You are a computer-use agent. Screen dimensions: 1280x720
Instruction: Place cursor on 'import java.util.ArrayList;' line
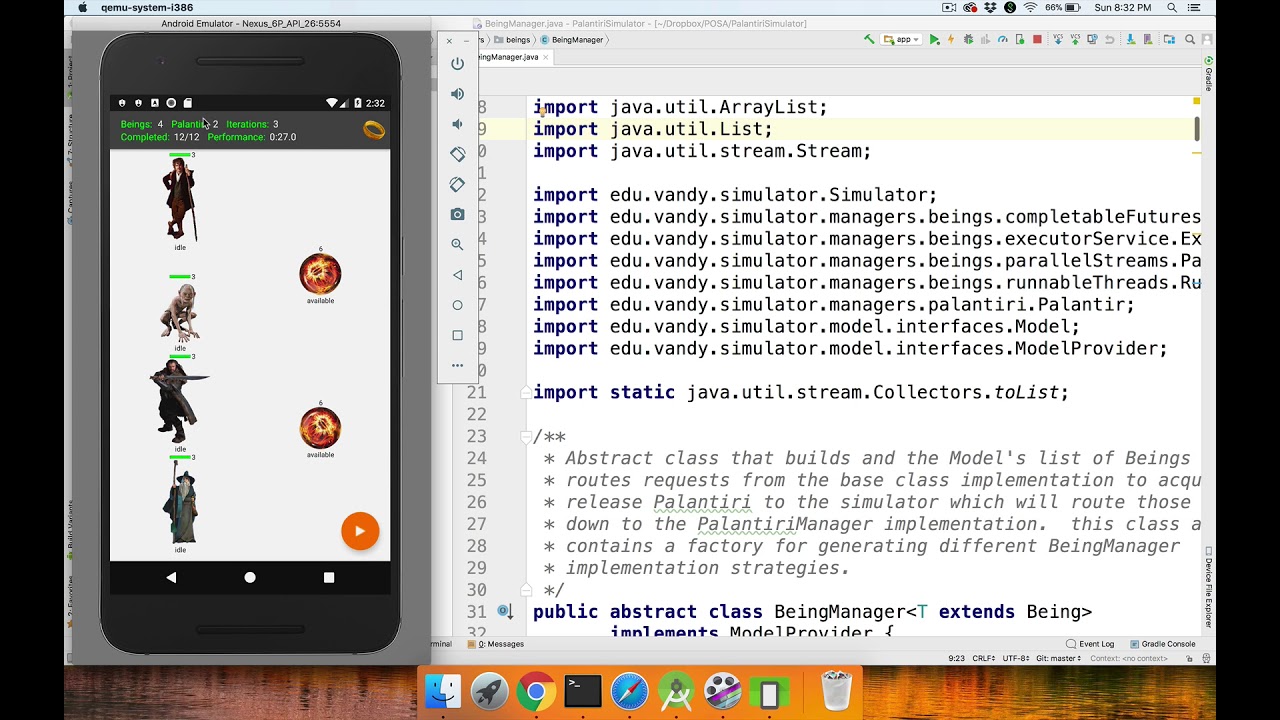click(680, 107)
